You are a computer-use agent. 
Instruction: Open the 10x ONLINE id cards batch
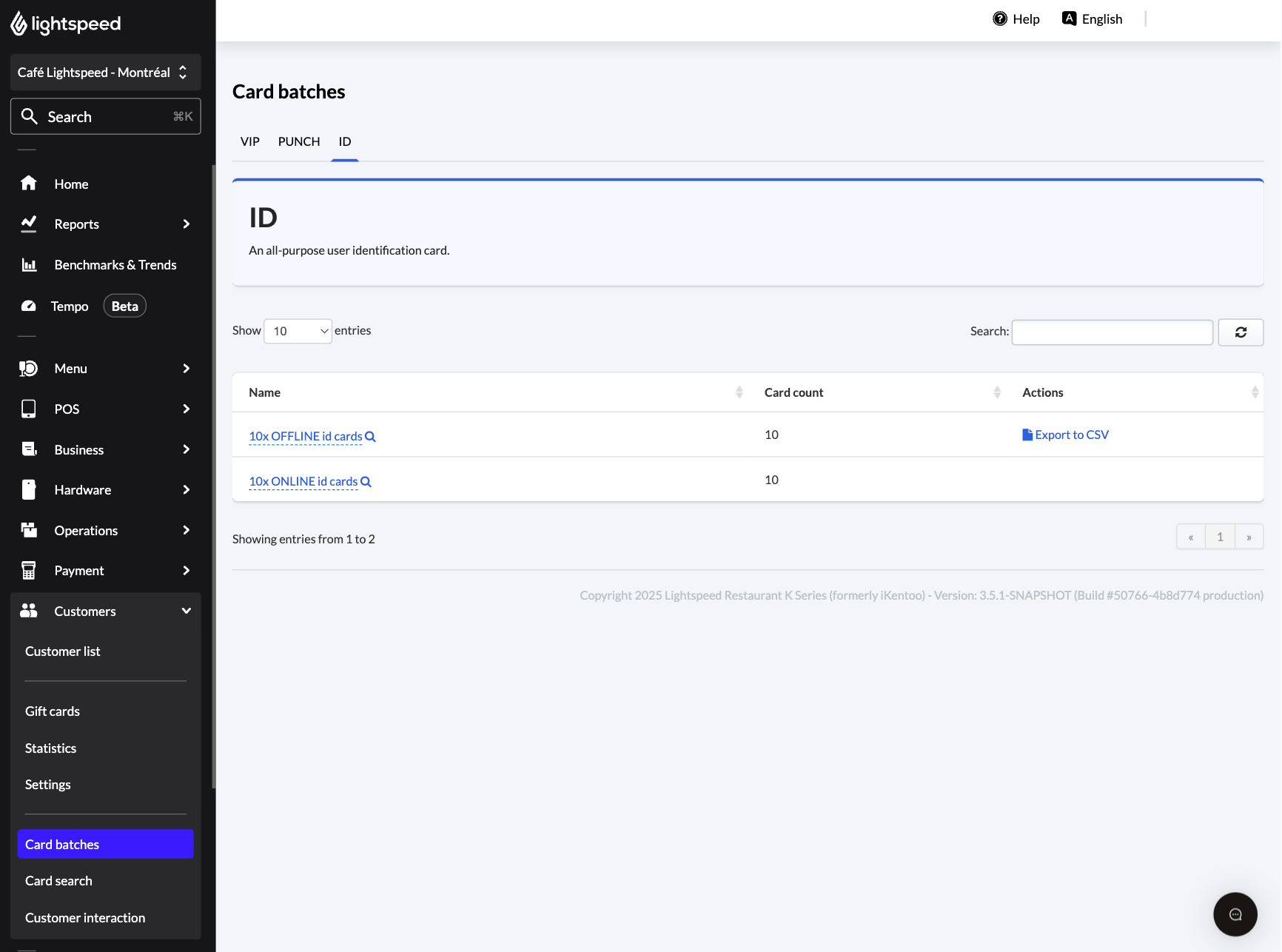click(303, 481)
